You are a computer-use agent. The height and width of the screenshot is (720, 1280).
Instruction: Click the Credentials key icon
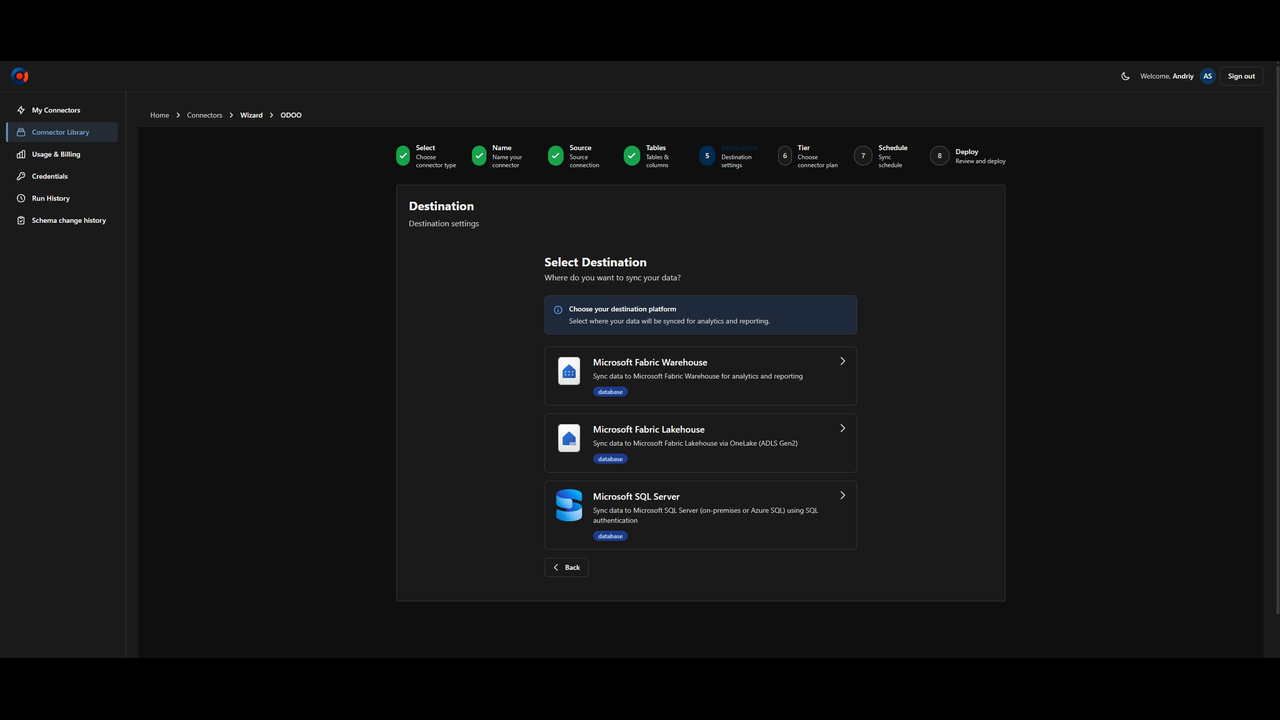click(21, 176)
